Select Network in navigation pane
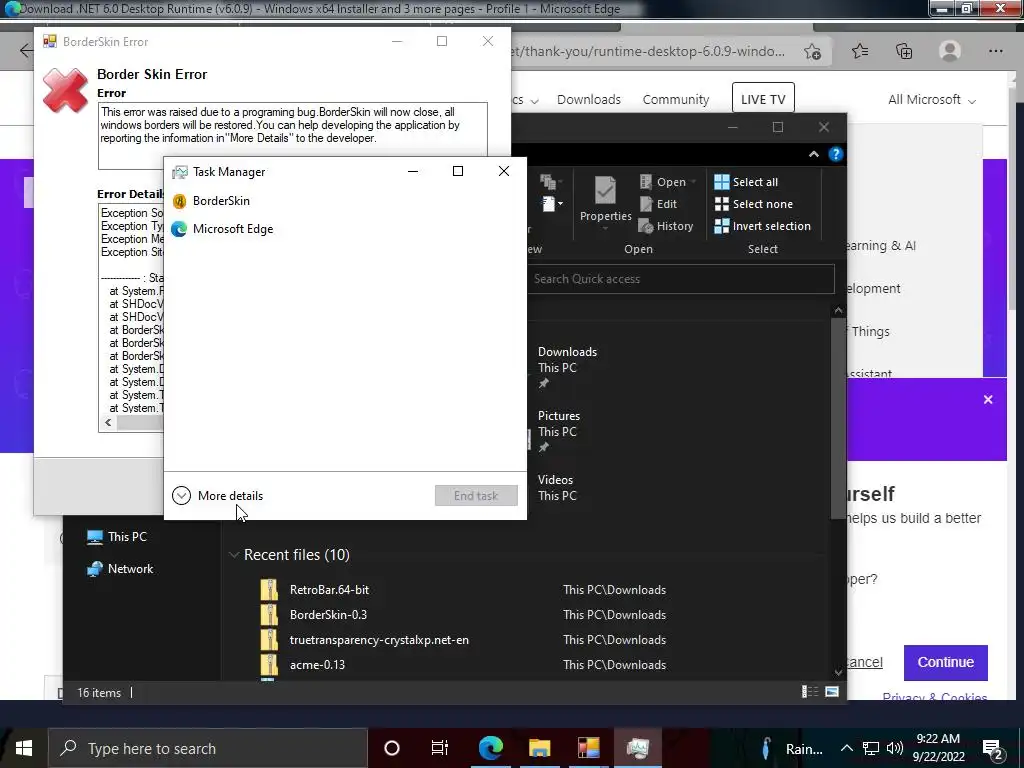 click(121, 569)
